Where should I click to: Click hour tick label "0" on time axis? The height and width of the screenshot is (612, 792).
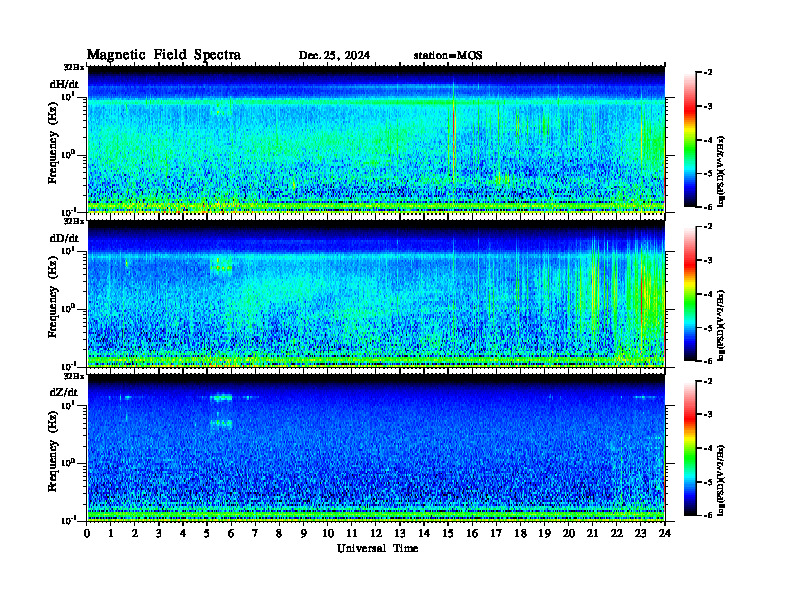87,533
